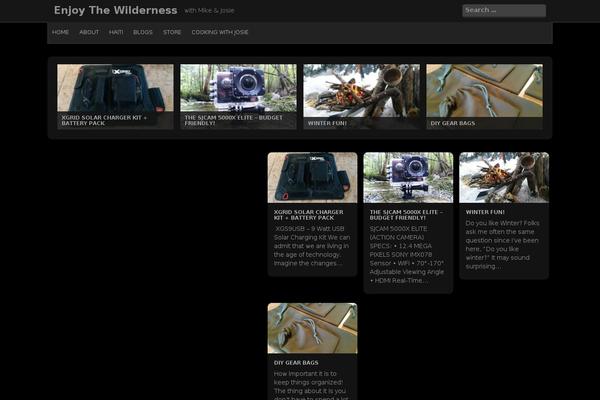Open the Enjoy The Wilderness site title
This screenshot has width=600, height=400.
tap(116, 10)
